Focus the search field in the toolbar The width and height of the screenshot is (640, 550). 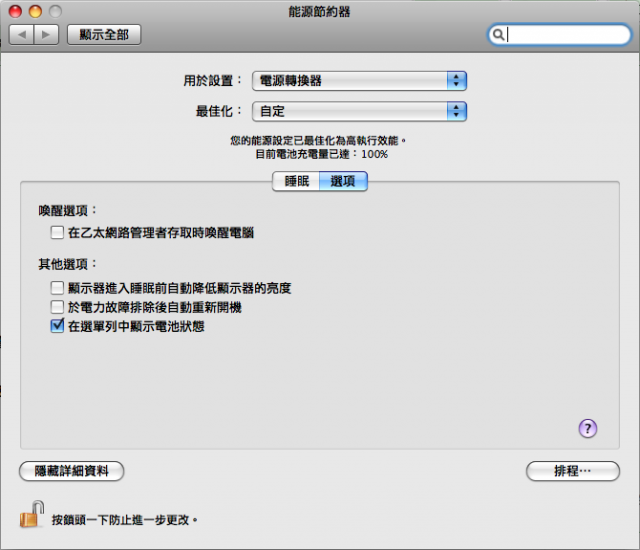tap(560, 35)
